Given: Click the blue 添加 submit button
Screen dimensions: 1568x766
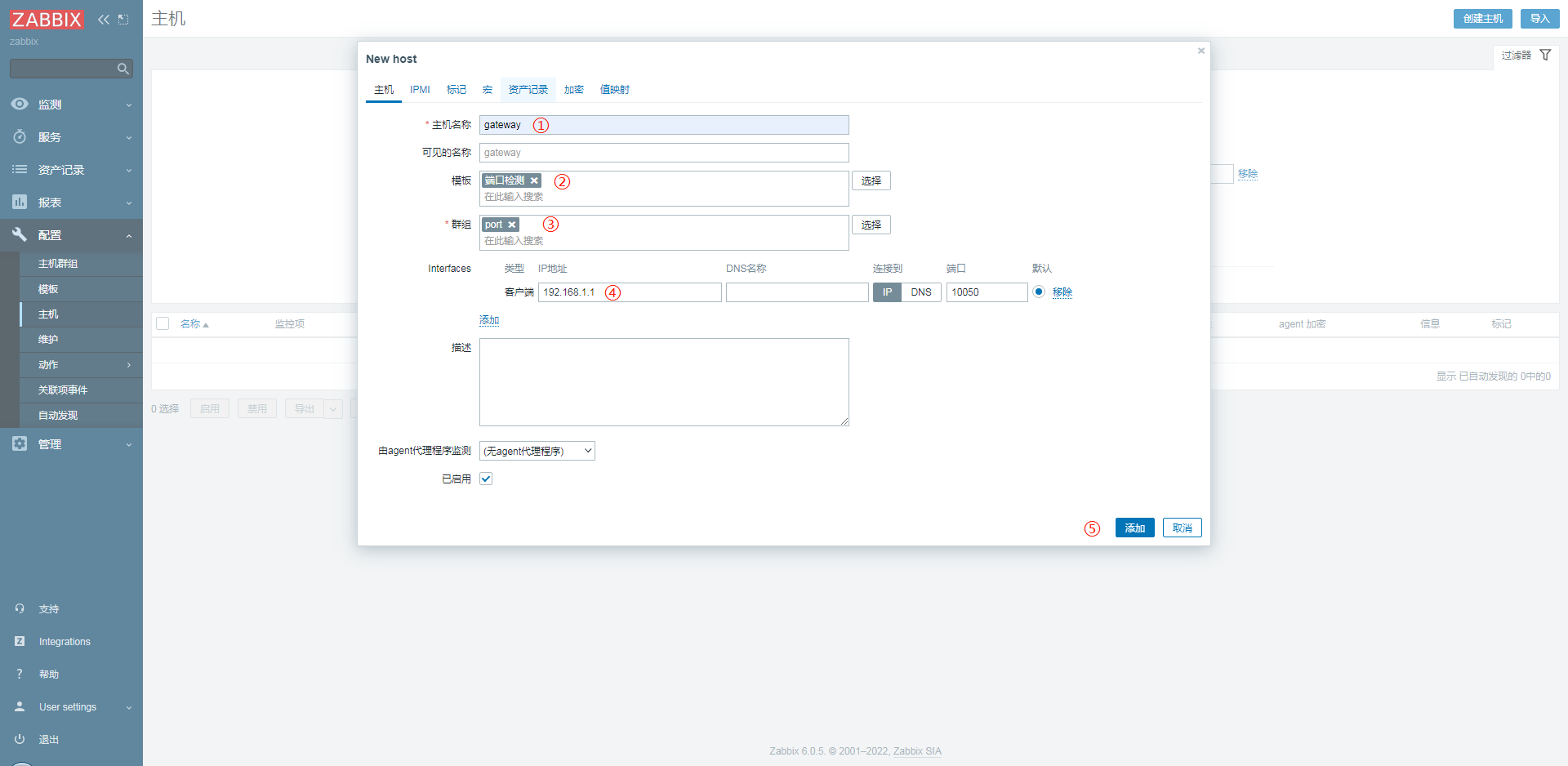Looking at the screenshot, I should (1134, 528).
